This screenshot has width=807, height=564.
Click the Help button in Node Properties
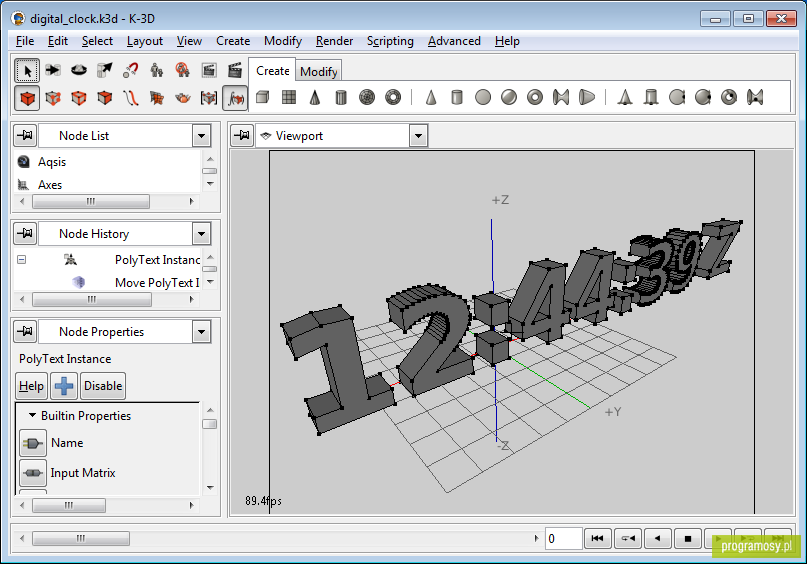point(31,386)
